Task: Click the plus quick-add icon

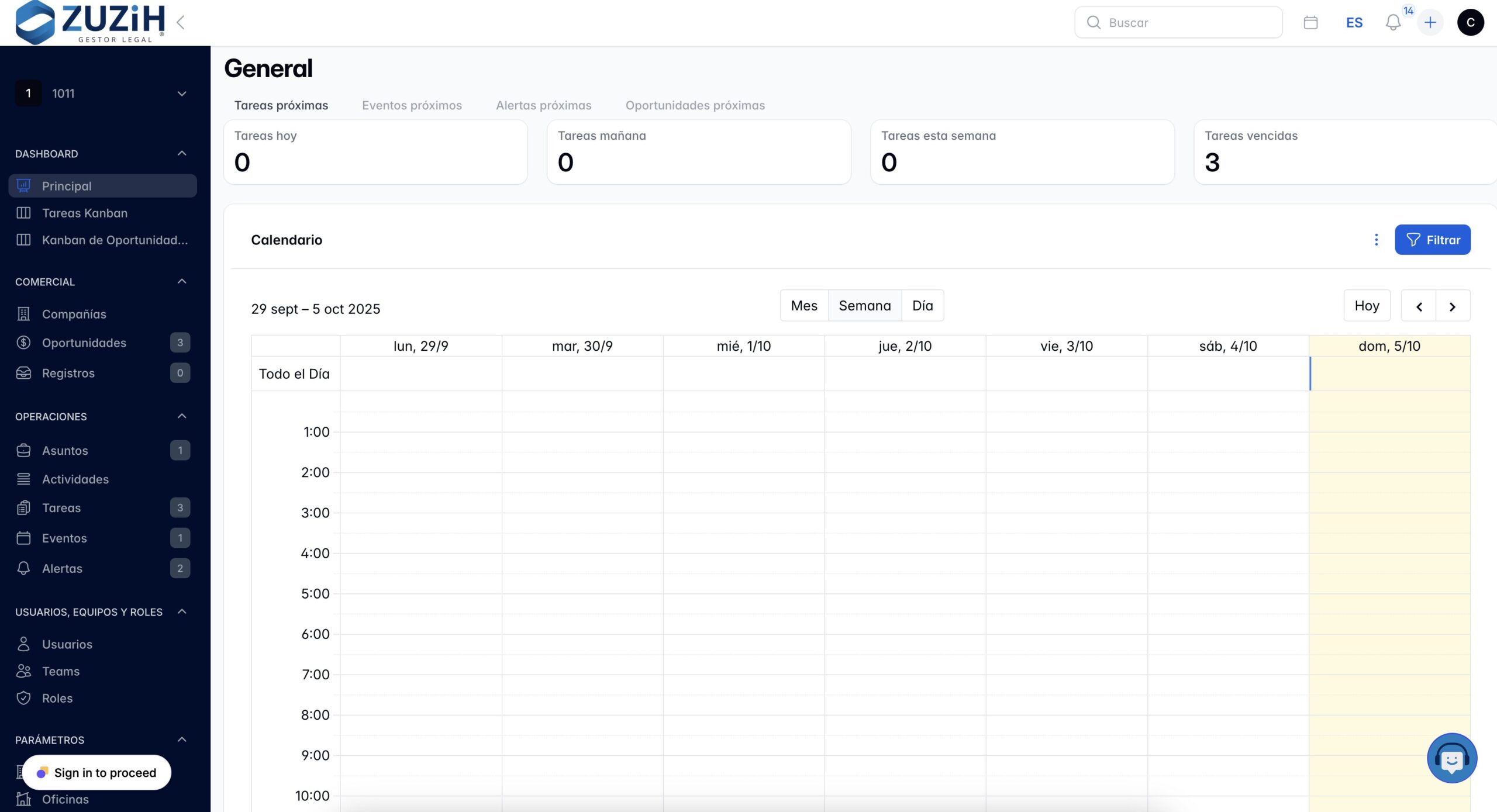Action: tap(1430, 23)
